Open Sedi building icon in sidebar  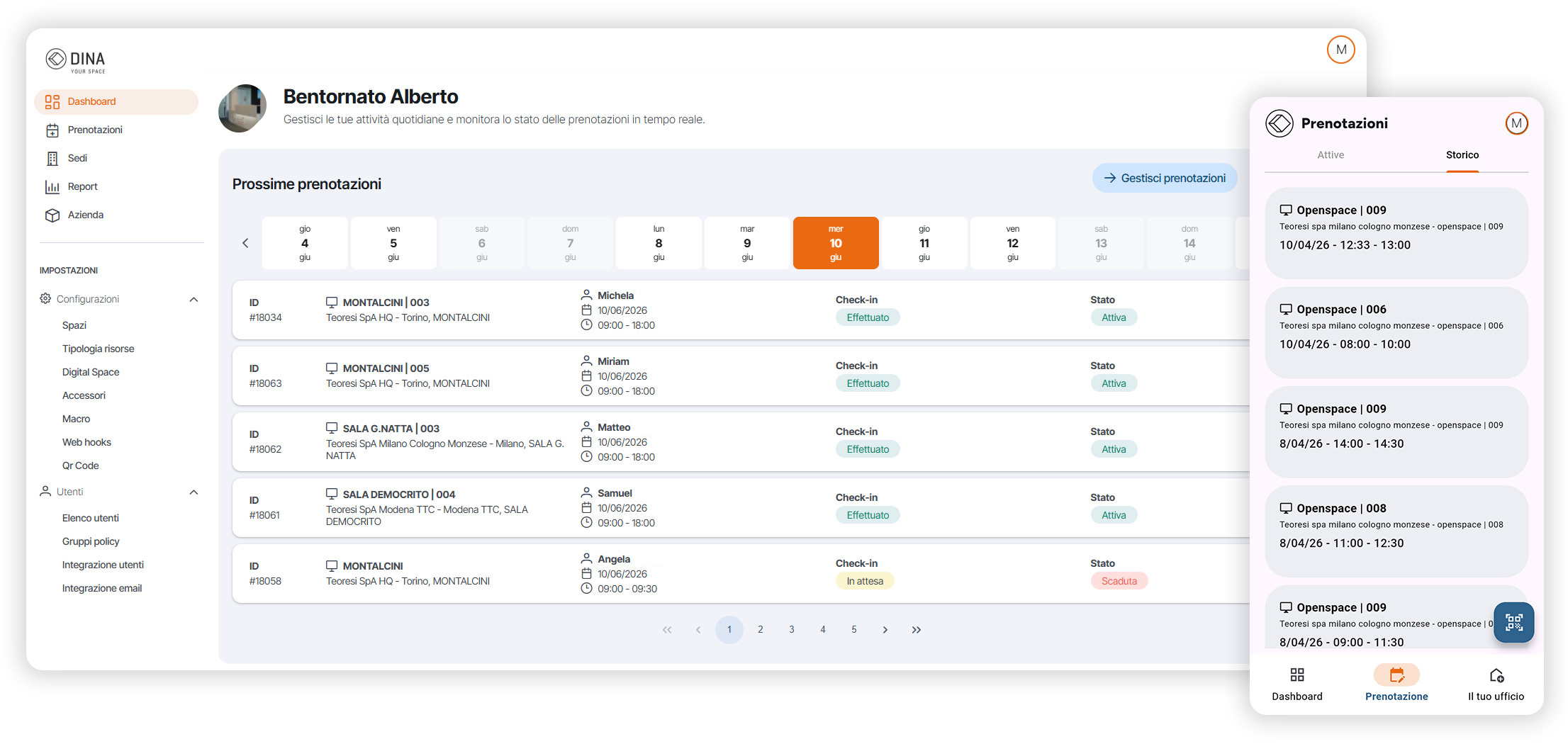(x=52, y=159)
